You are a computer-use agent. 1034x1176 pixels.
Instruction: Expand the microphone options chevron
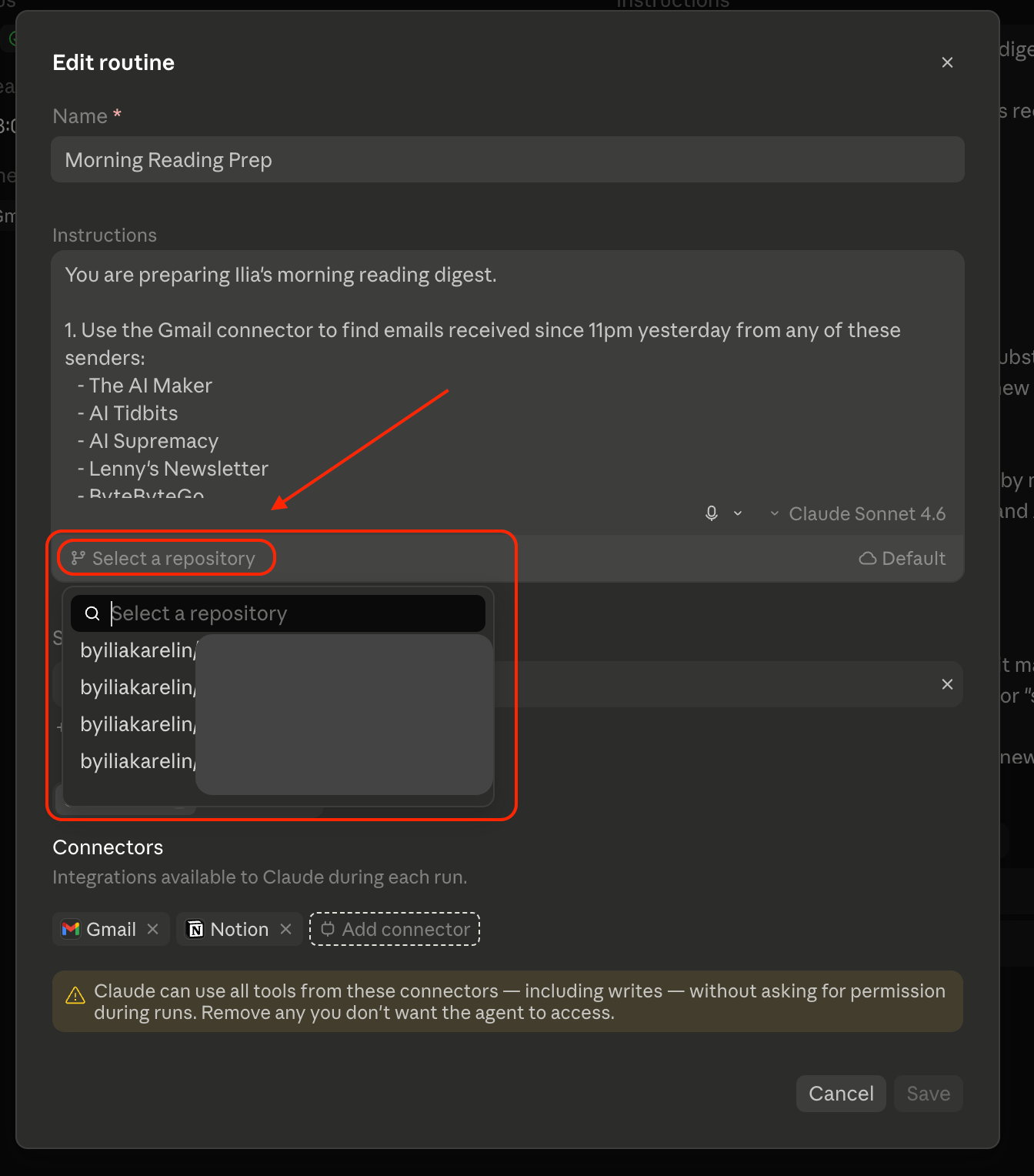click(x=738, y=513)
